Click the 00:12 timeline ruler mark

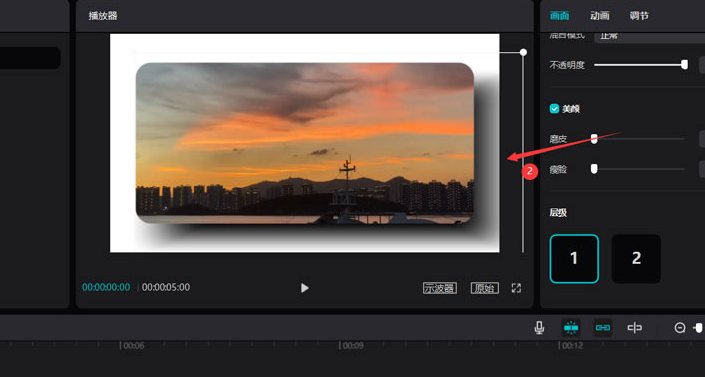pos(572,346)
